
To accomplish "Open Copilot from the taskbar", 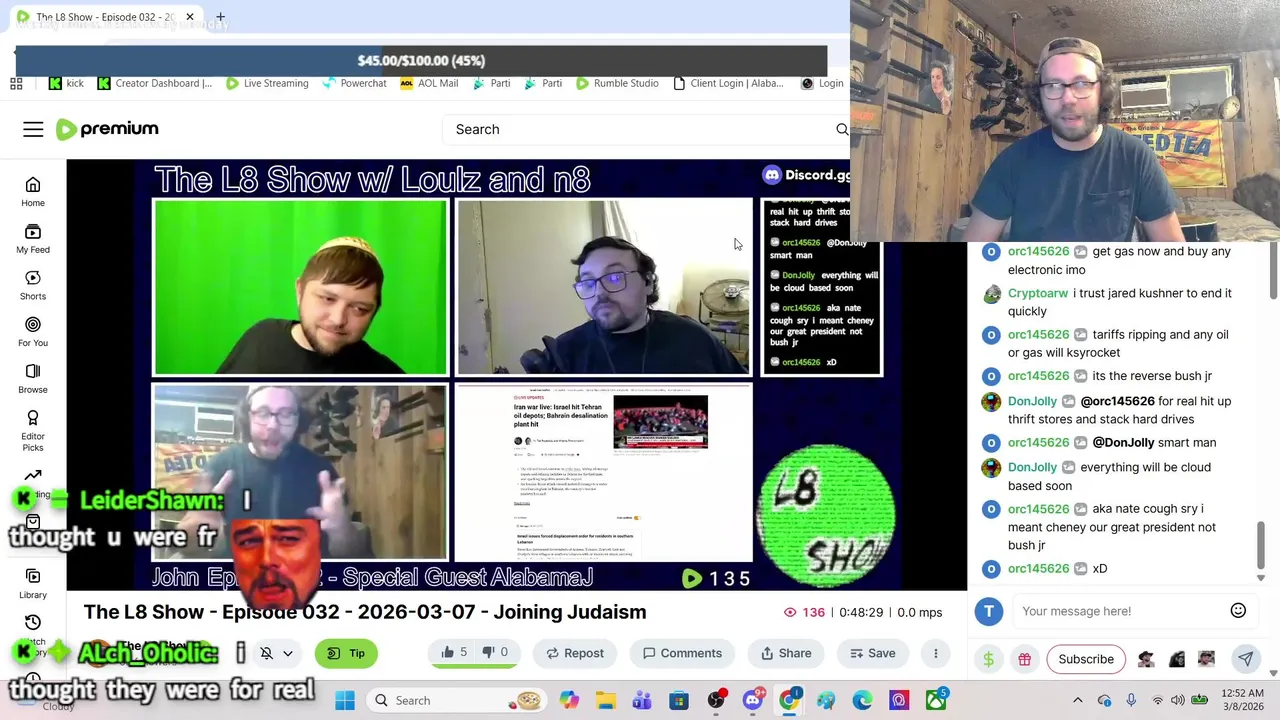I will (569, 700).
